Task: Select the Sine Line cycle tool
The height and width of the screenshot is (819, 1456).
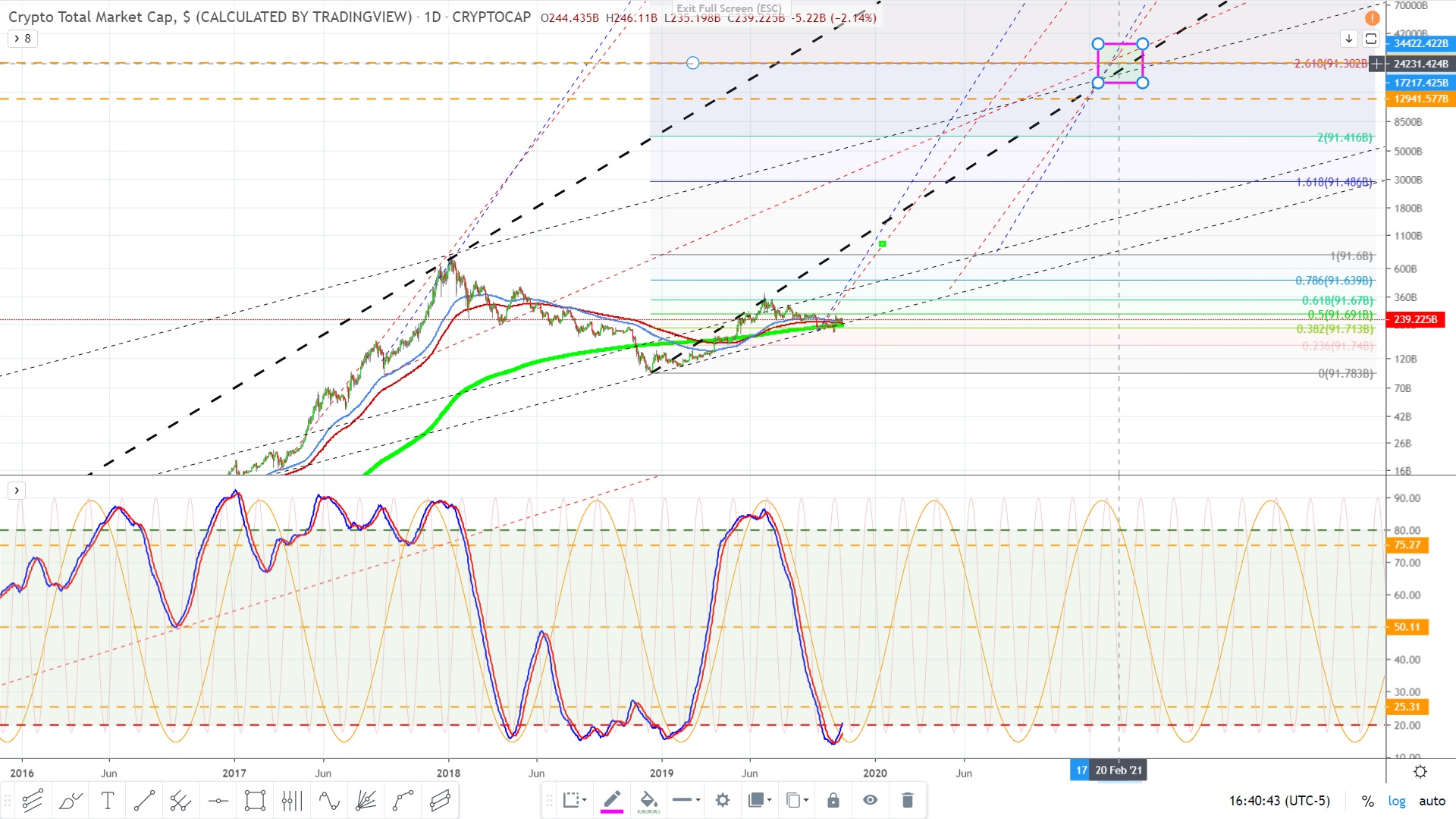Action: [x=329, y=800]
